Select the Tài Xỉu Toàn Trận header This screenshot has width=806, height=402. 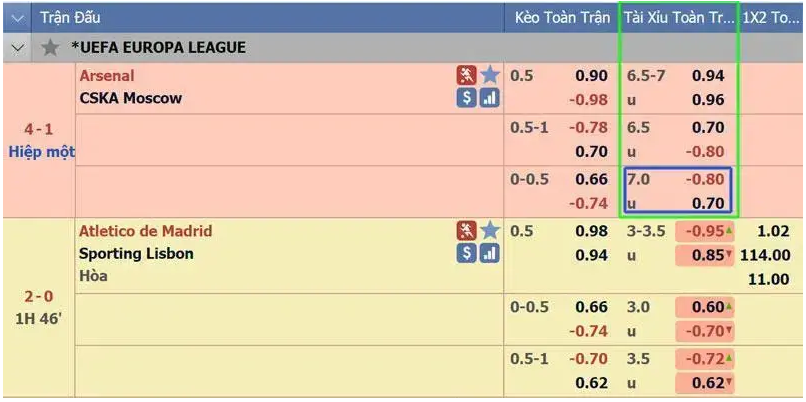tap(678, 17)
